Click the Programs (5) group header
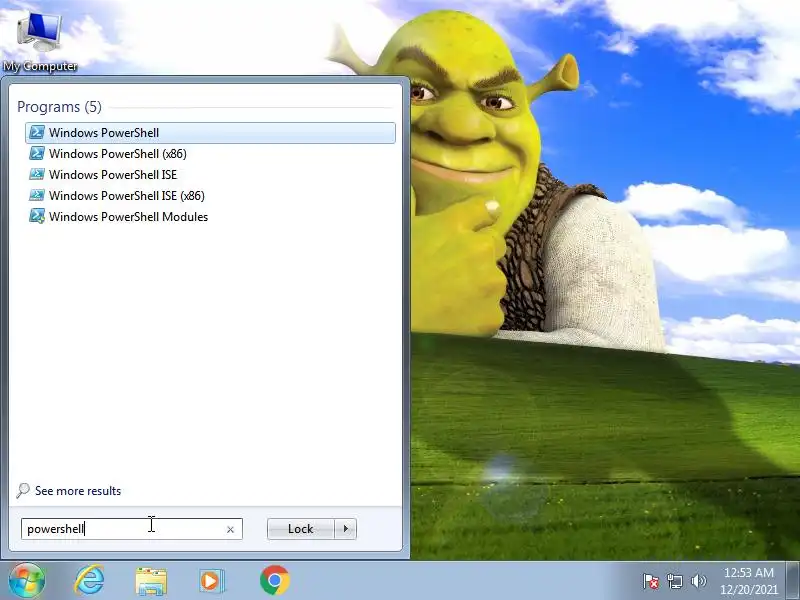Screen dimensions: 800x600 [59, 107]
